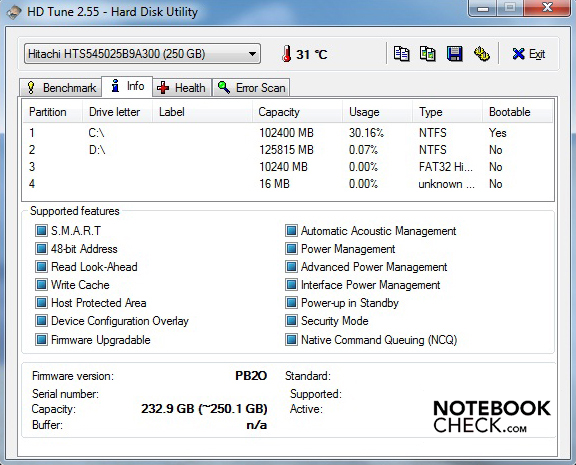The width and height of the screenshot is (576, 465).
Task: Click the copy text to clipboard icon
Action: coord(401,54)
